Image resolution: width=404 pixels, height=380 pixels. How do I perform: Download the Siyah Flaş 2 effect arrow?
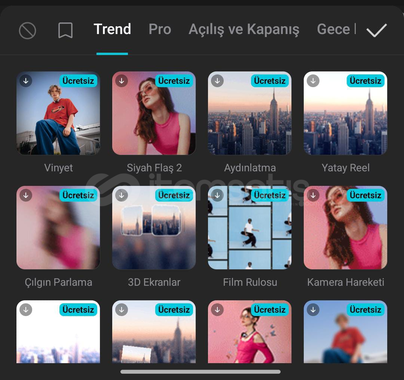(121, 80)
